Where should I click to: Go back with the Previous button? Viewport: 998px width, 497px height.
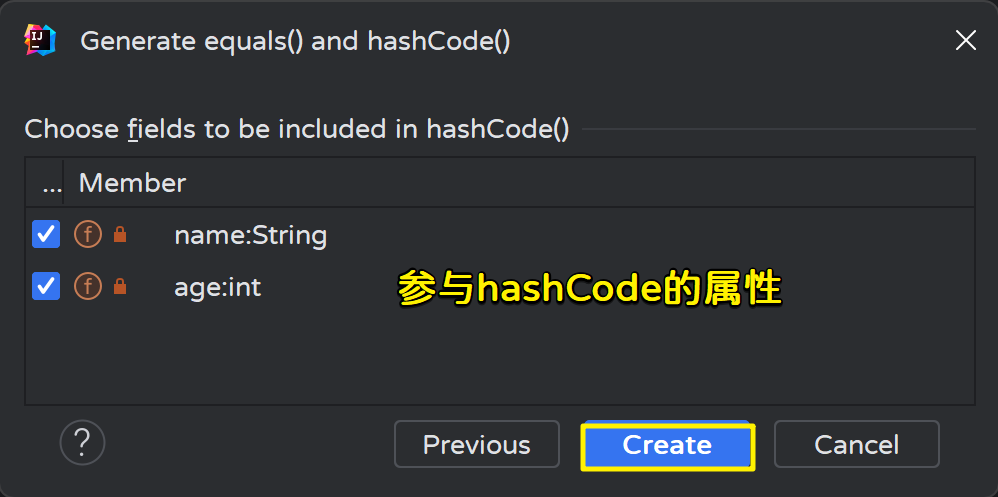476,444
